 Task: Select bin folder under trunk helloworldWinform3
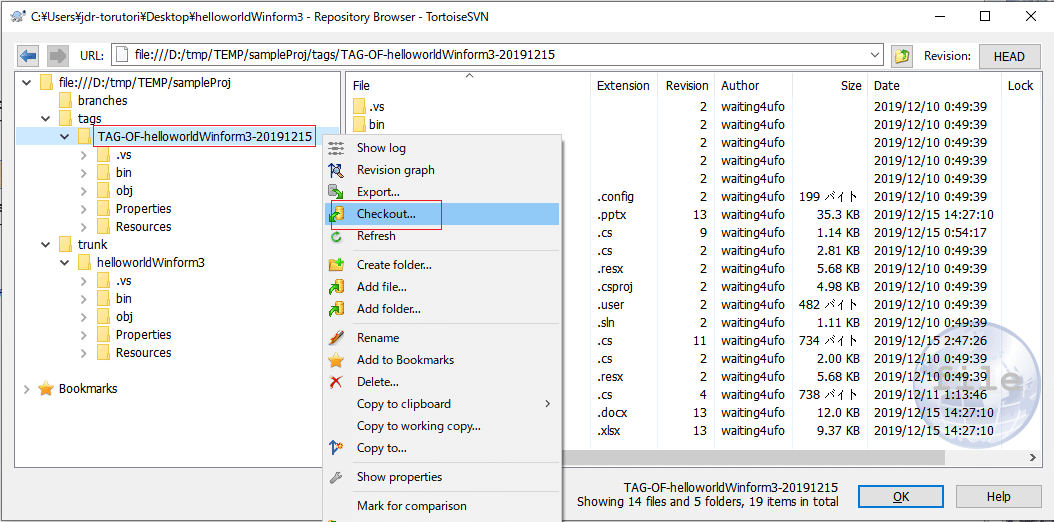pos(124,298)
